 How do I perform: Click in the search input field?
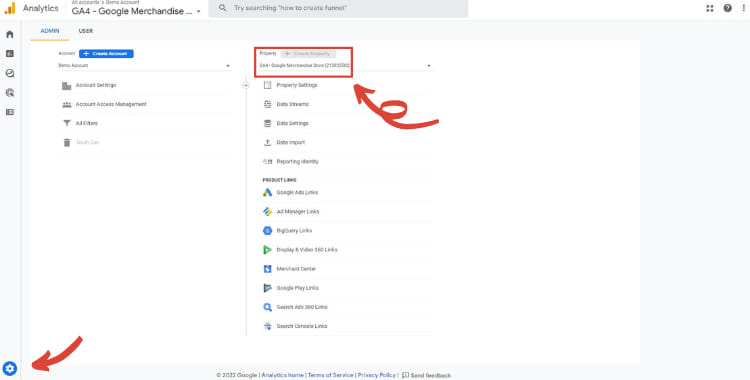click(x=338, y=8)
